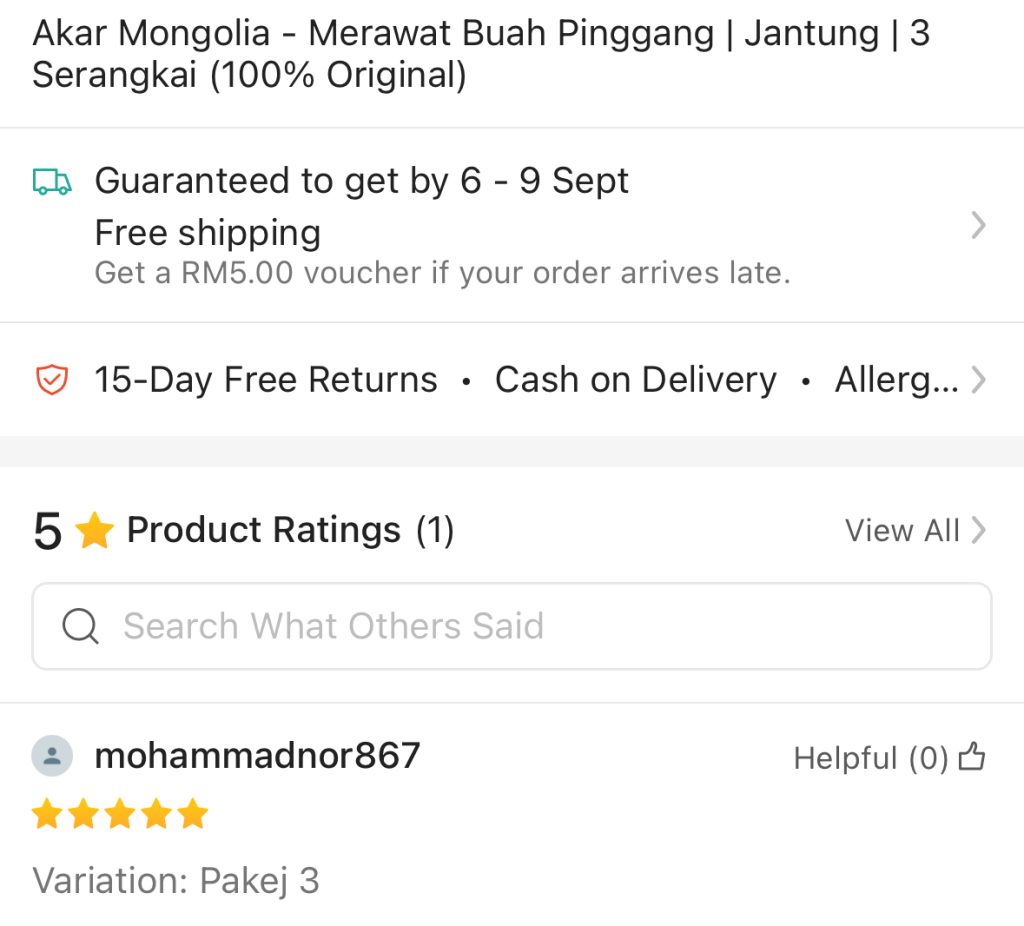Image resolution: width=1024 pixels, height=926 pixels.
Task: Tap the thumbs-up helpful icon
Action: pos(972,758)
